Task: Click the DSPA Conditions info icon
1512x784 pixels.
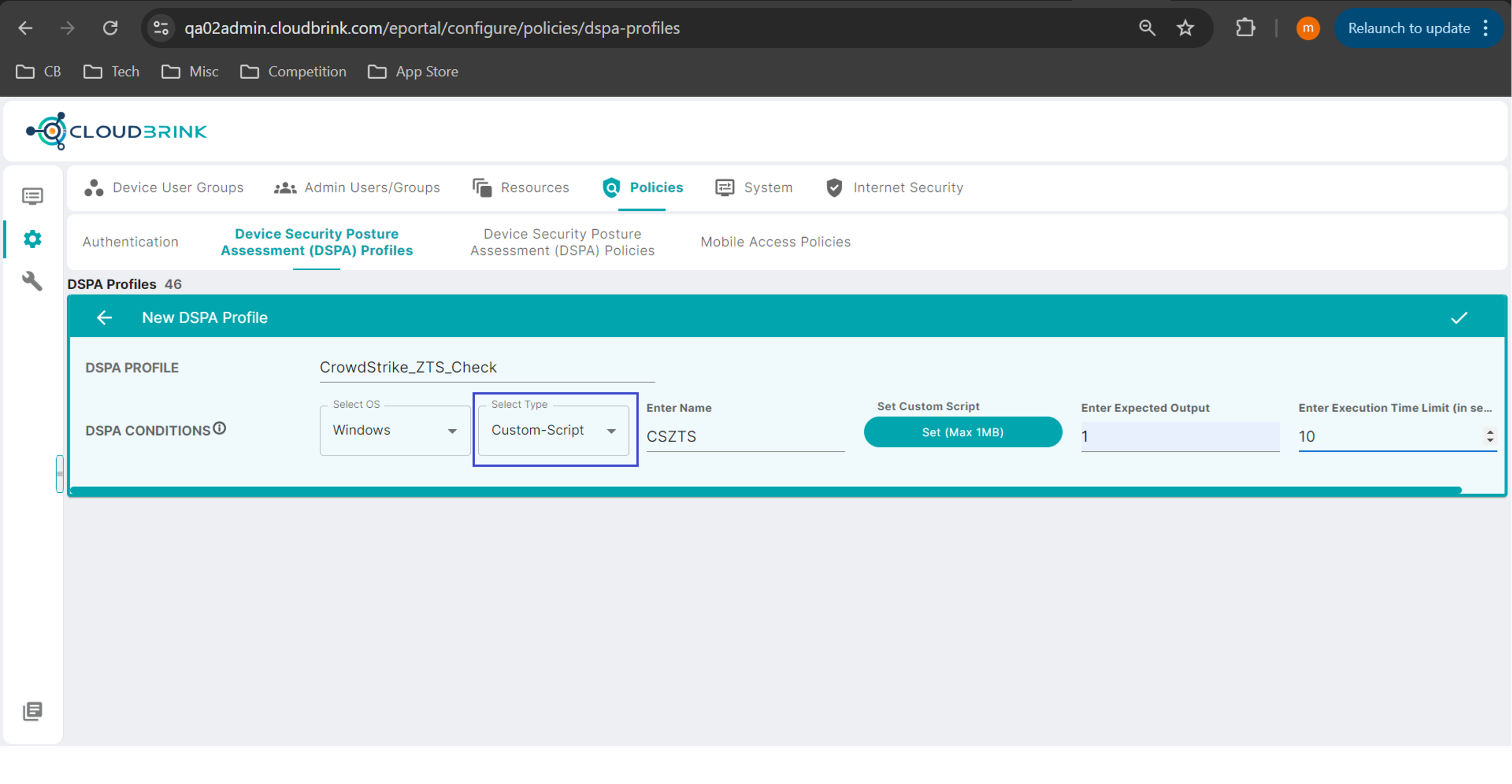Action: click(219, 428)
